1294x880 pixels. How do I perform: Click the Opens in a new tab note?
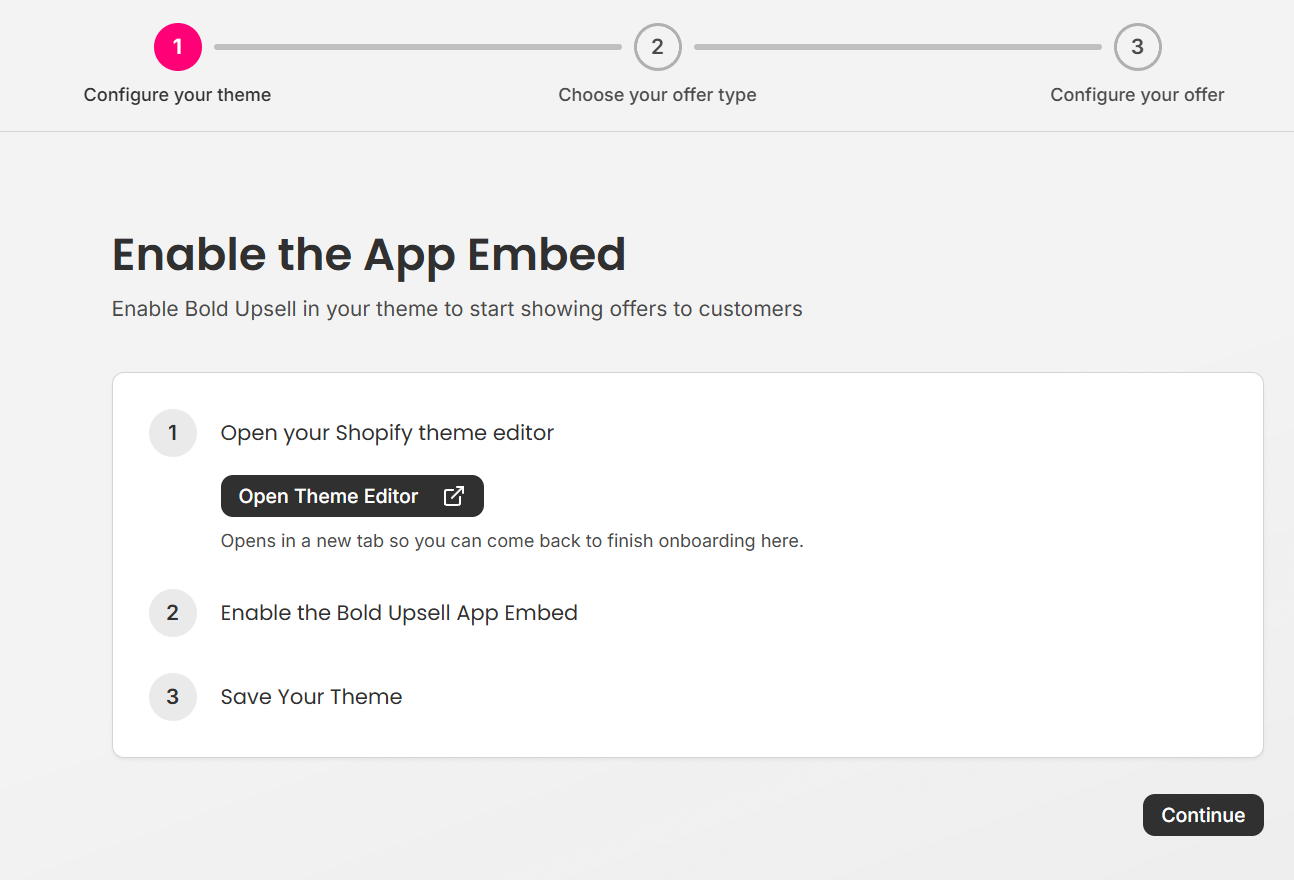click(x=512, y=541)
